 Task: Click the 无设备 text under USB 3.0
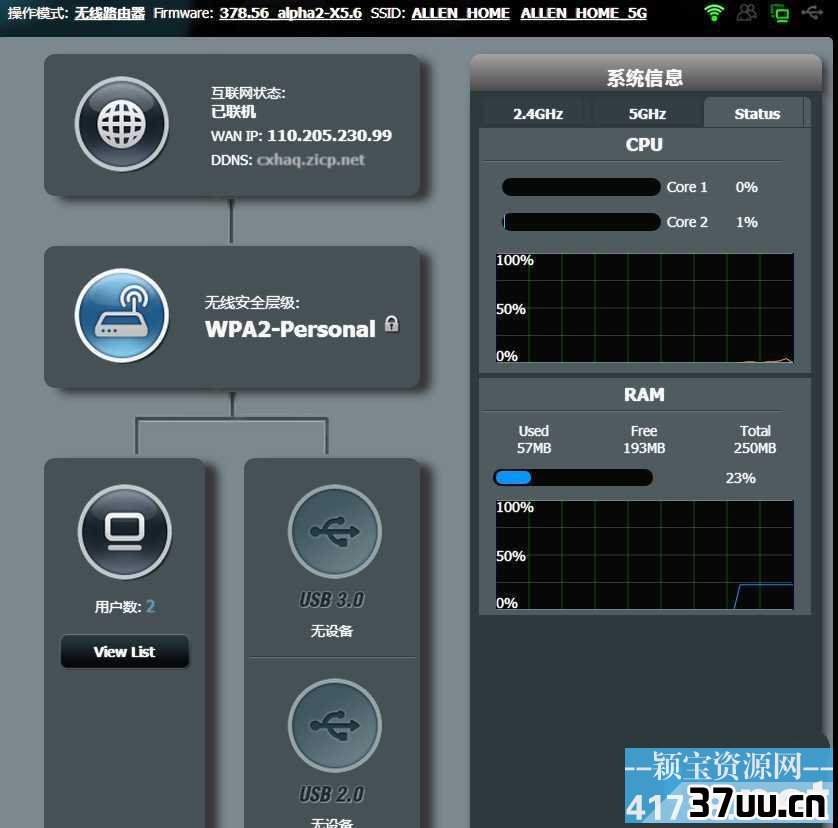[x=332, y=631]
